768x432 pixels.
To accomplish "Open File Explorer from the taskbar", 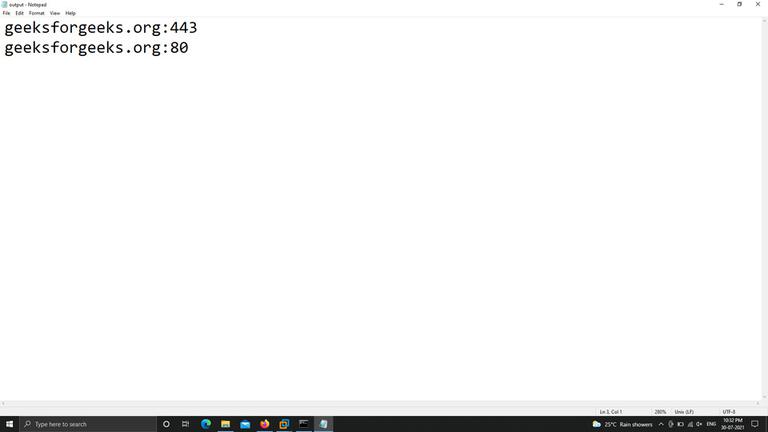I will [x=225, y=424].
